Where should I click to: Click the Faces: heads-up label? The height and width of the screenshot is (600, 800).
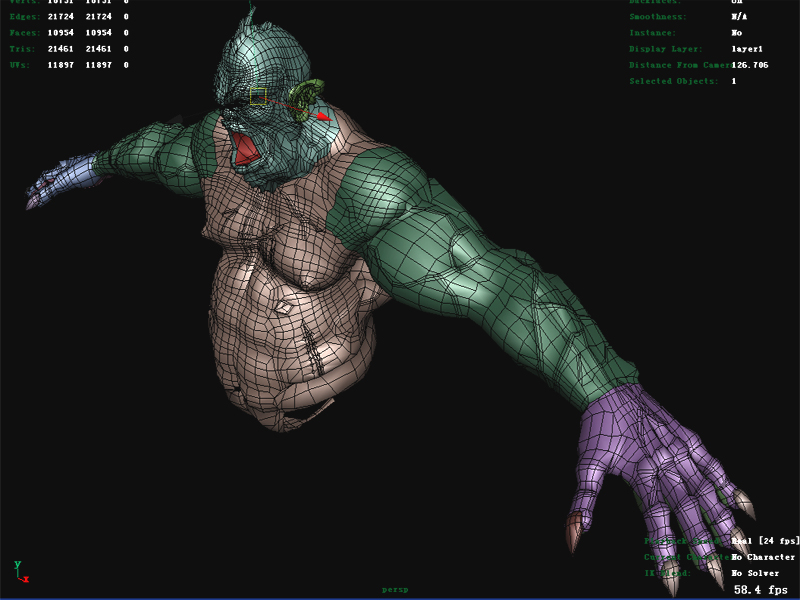click(x=24, y=33)
